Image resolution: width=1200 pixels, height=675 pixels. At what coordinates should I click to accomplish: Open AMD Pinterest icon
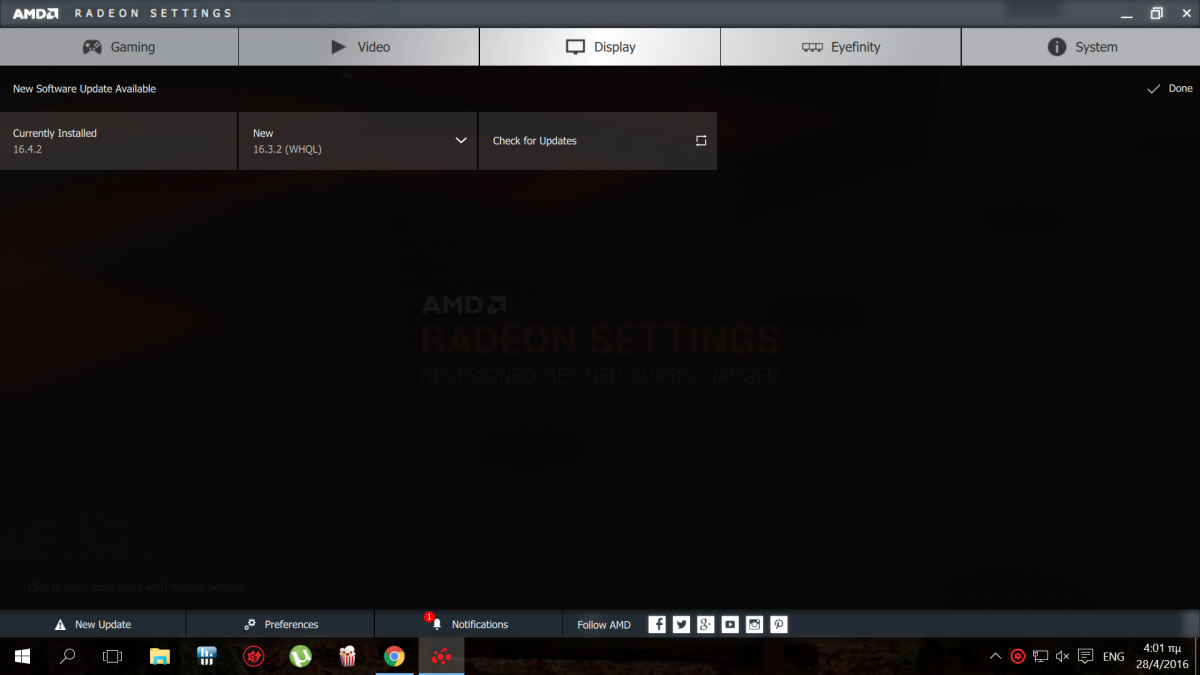[x=779, y=624]
